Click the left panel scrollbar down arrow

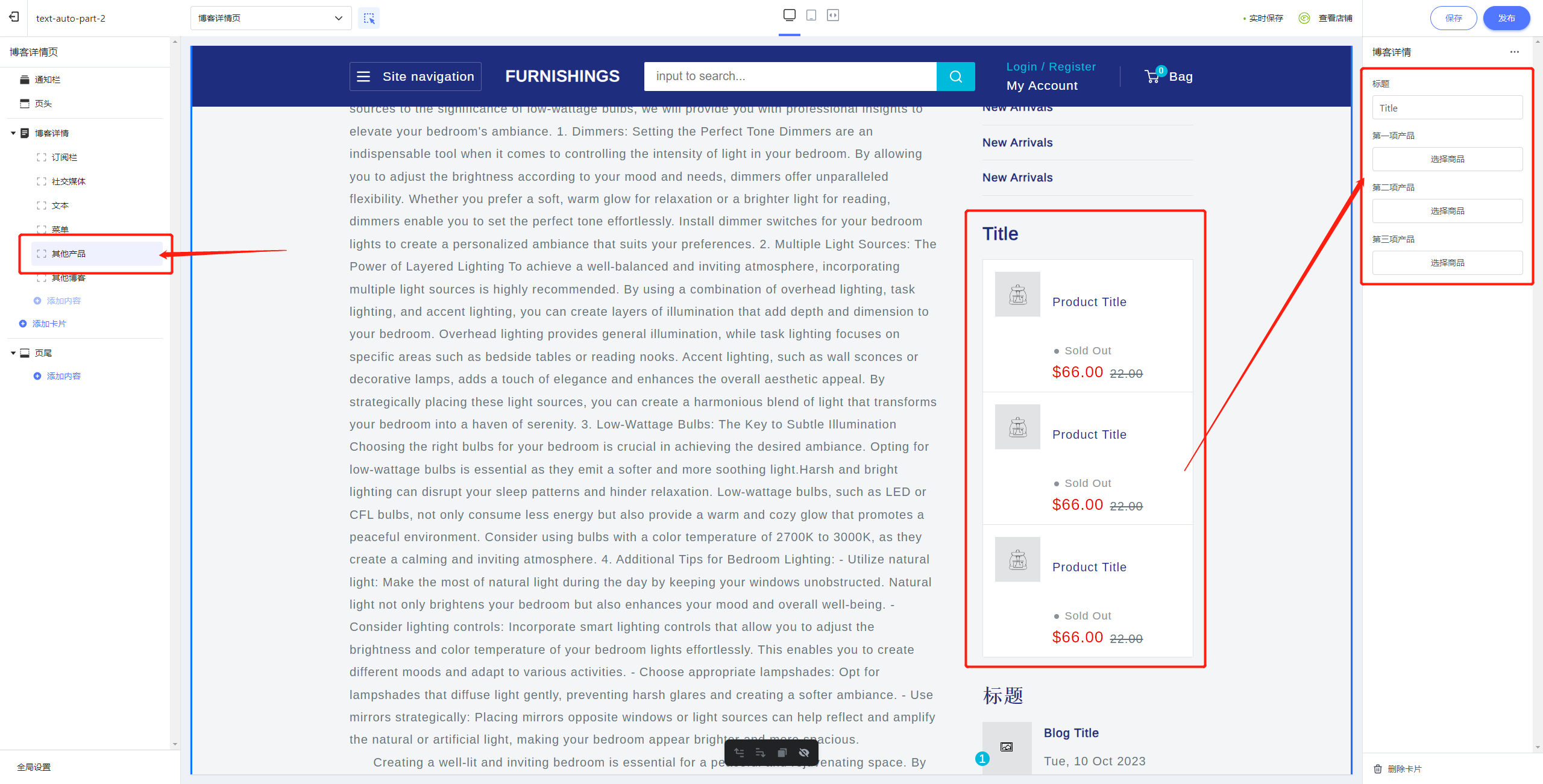[x=175, y=744]
